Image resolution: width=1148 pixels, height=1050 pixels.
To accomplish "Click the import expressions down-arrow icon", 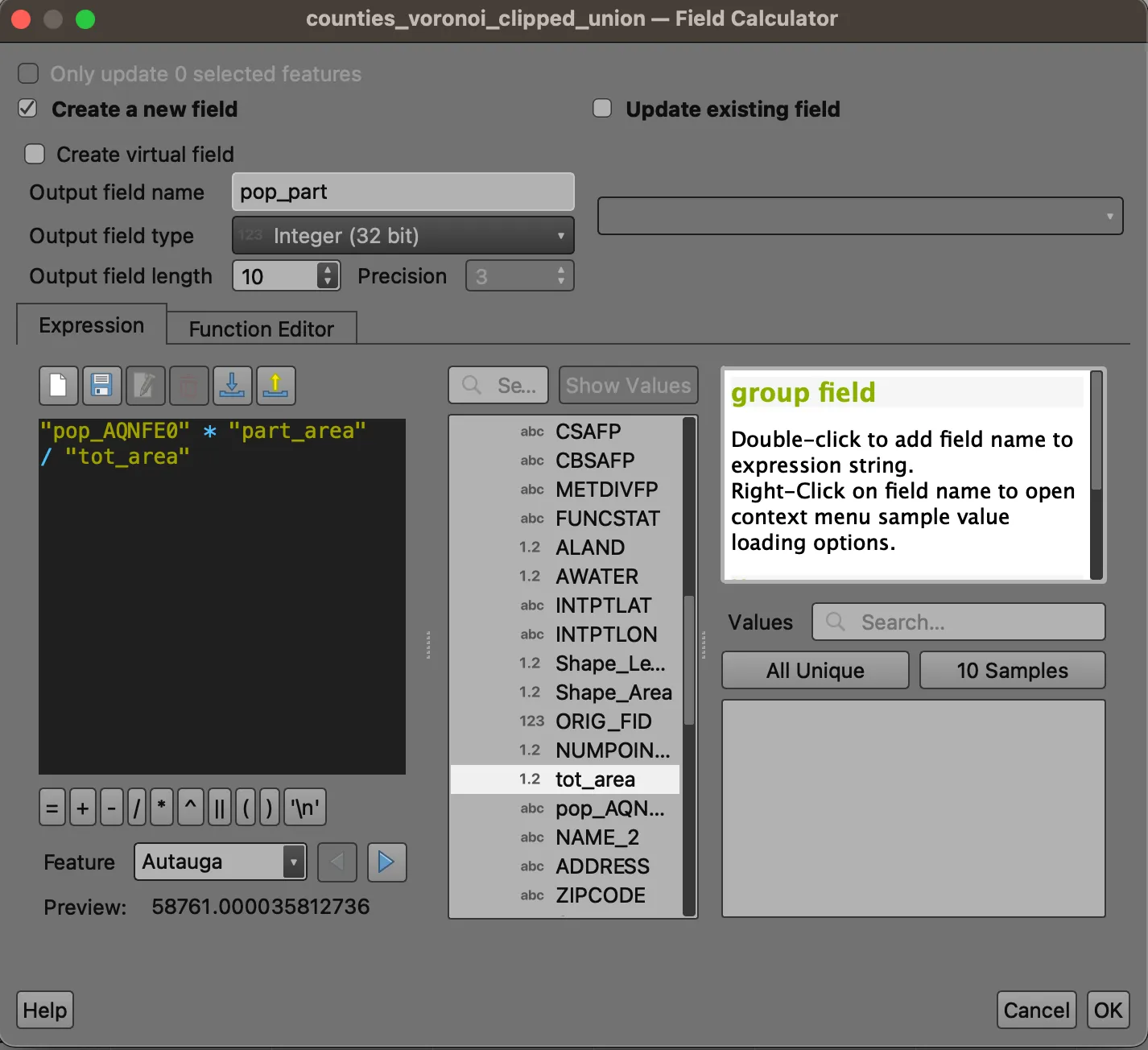I will [x=232, y=386].
